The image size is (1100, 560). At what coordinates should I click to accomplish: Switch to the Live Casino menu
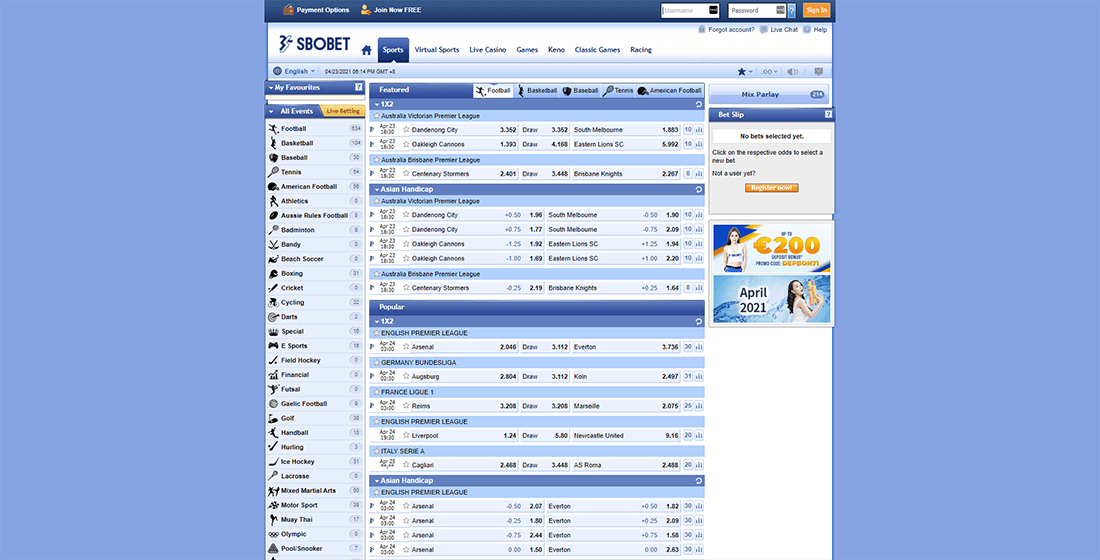click(488, 50)
